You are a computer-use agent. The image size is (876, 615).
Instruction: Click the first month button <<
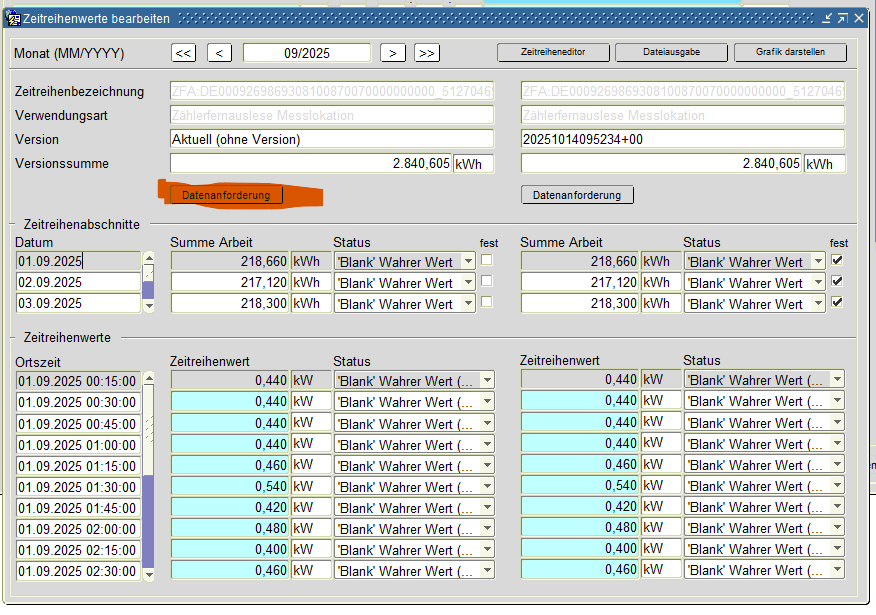[184, 53]
